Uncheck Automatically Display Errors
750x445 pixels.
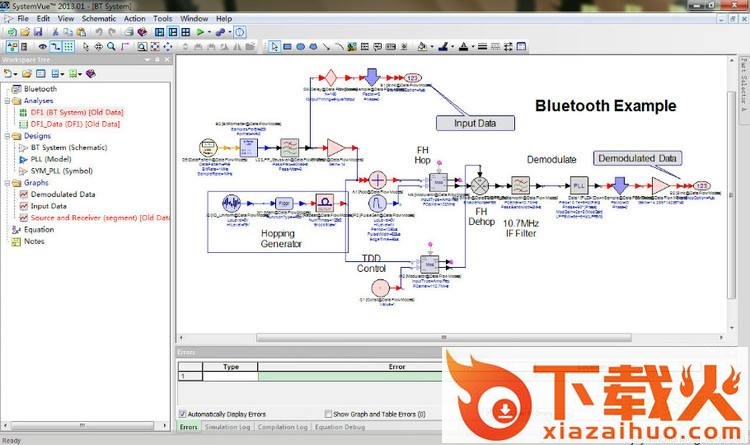pos(183,414)
